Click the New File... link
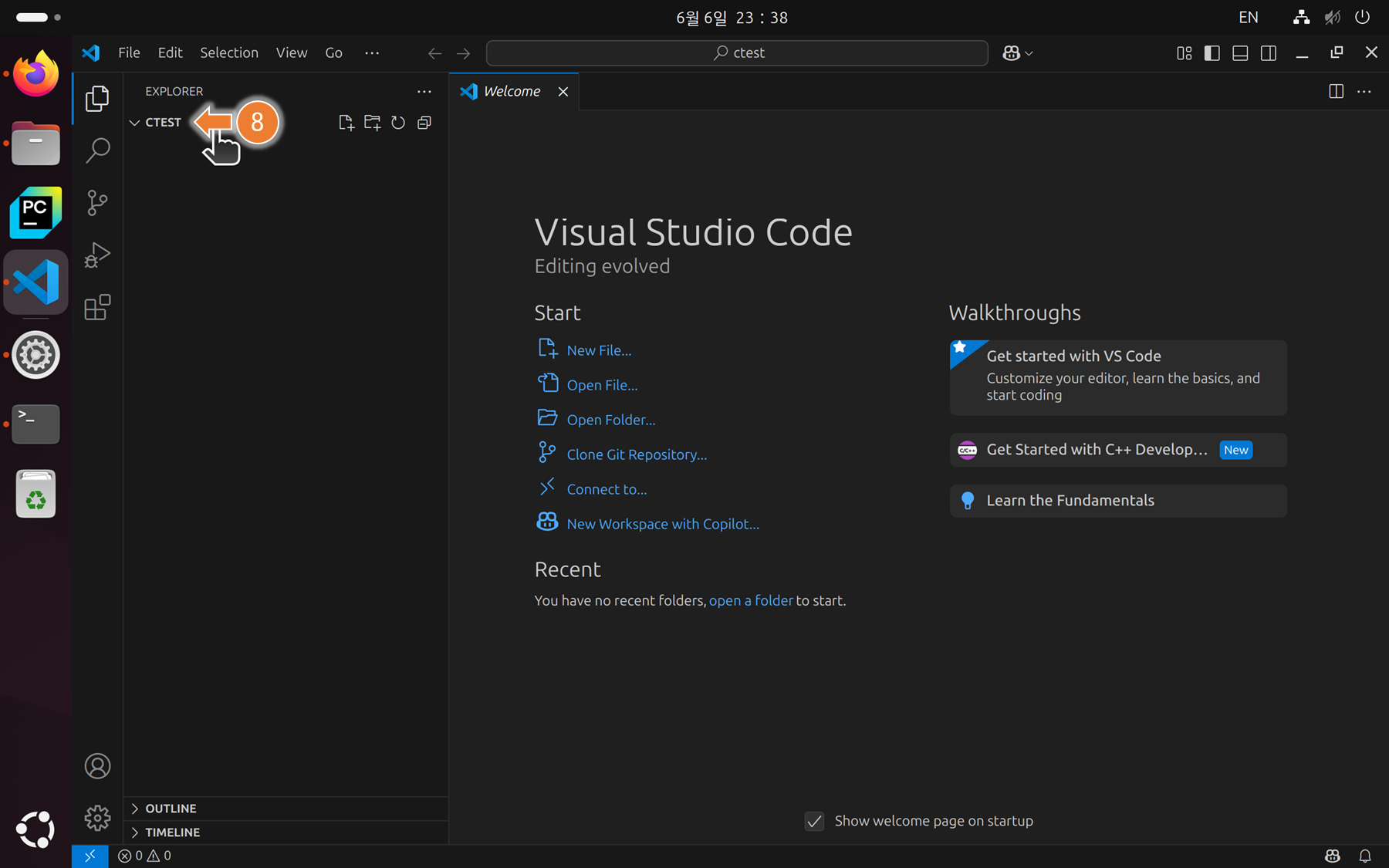1389x868 pixels. 599,350
